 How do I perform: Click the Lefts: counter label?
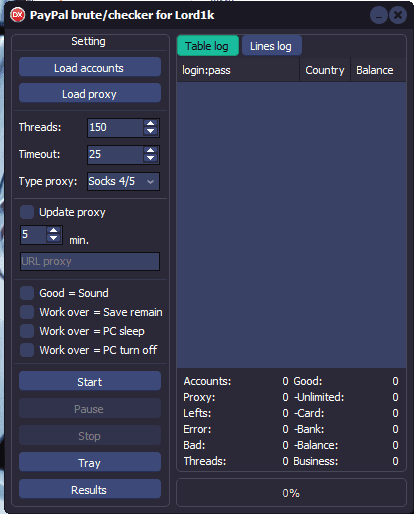pyautogui.click(x=197, y=413)
